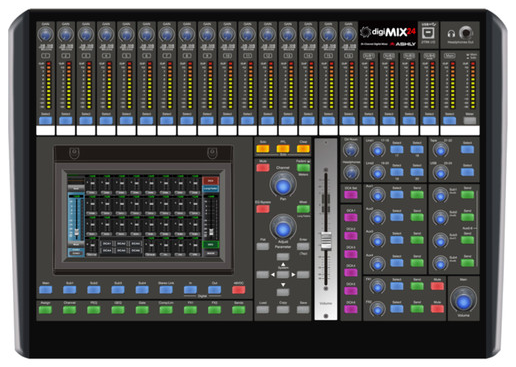Open the green GEQ page button
516x367 pixels.
(x=118, y=310)
